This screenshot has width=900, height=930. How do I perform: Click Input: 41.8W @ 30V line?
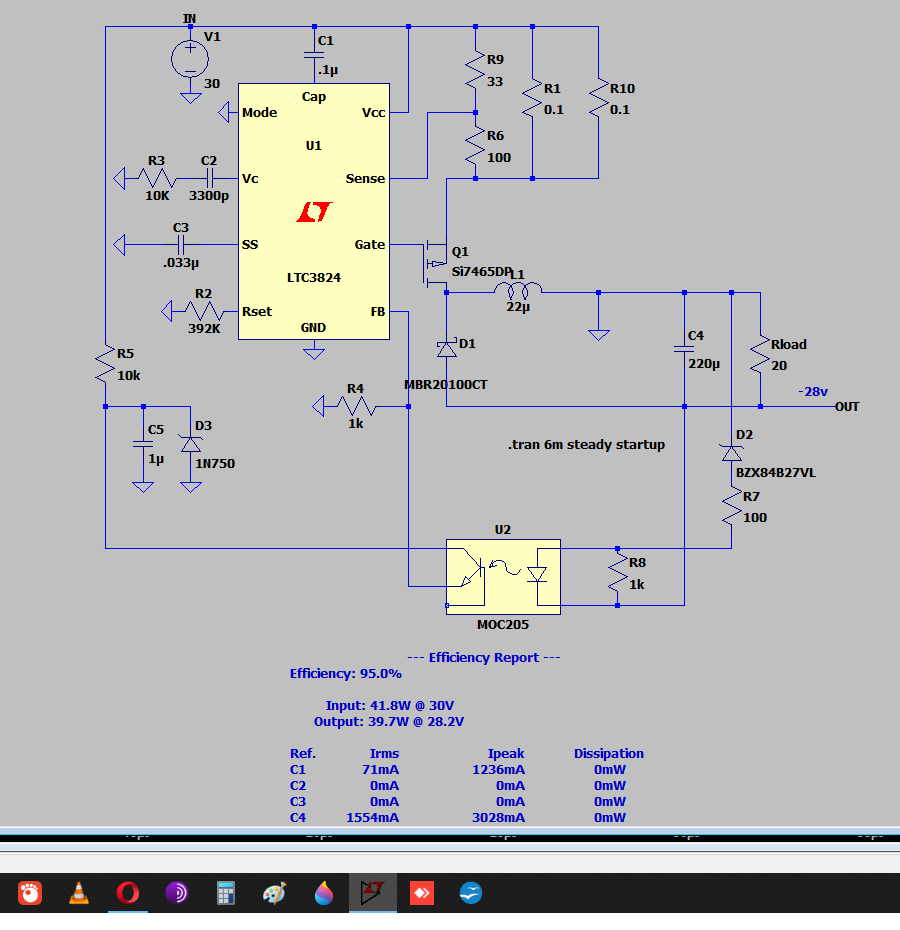(390, 705)
